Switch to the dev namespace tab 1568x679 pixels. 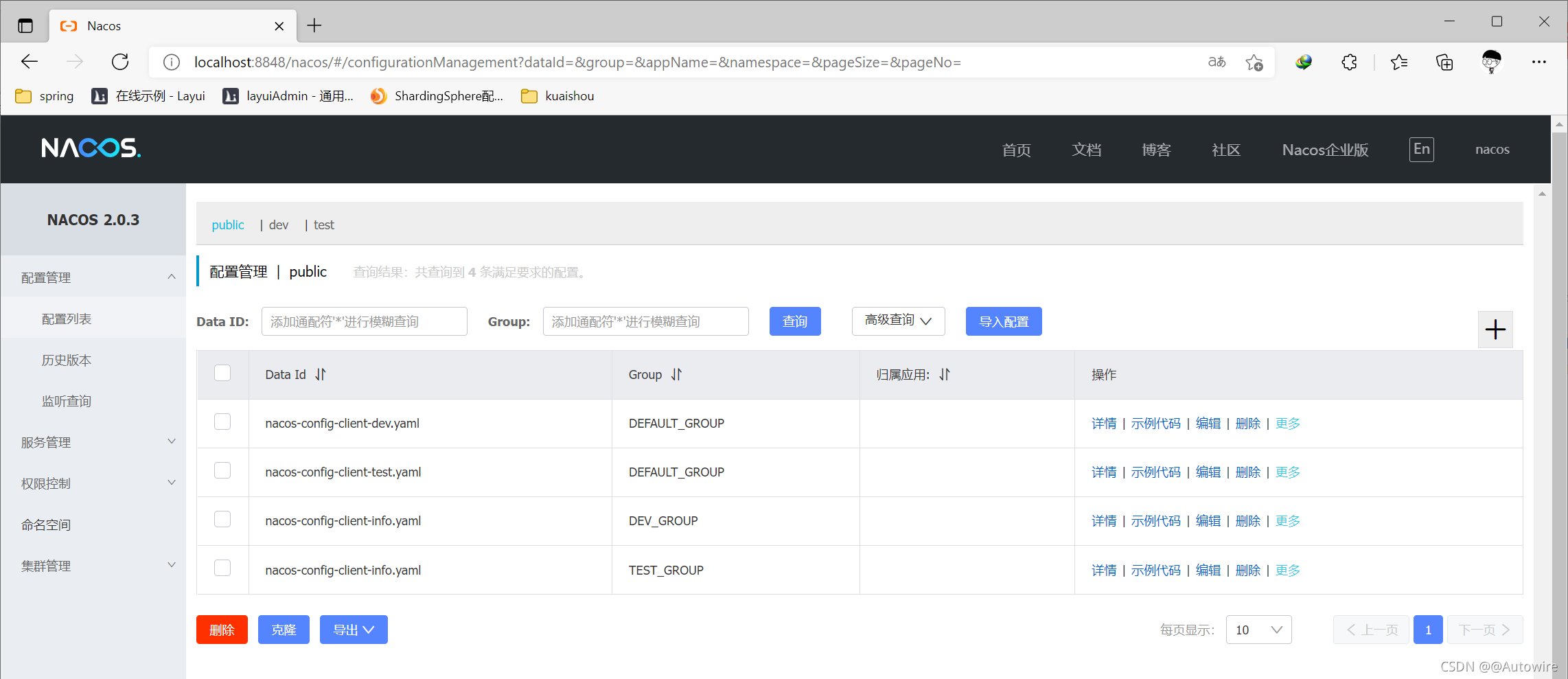tap(279, 225)
